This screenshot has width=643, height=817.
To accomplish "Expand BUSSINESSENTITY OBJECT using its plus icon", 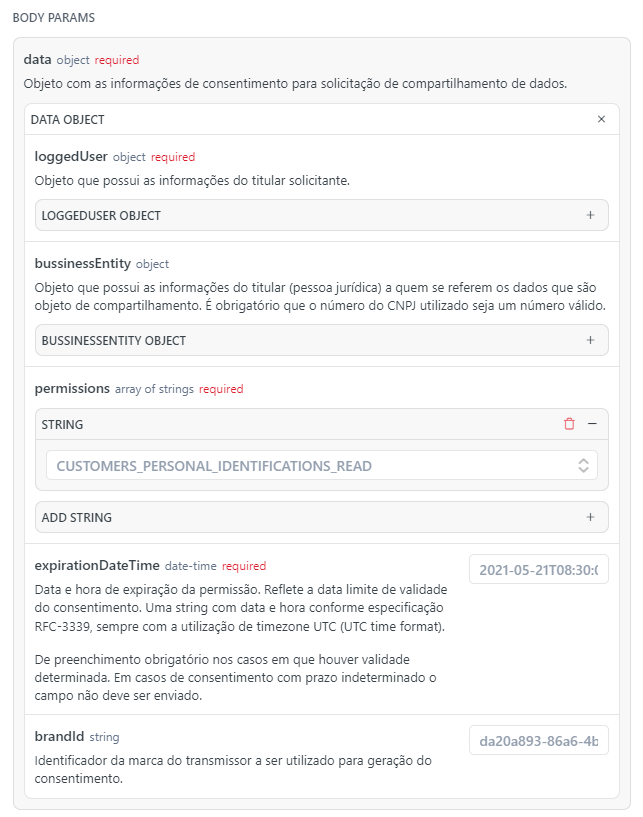I will pyautogui.click(x=590, y=340).
